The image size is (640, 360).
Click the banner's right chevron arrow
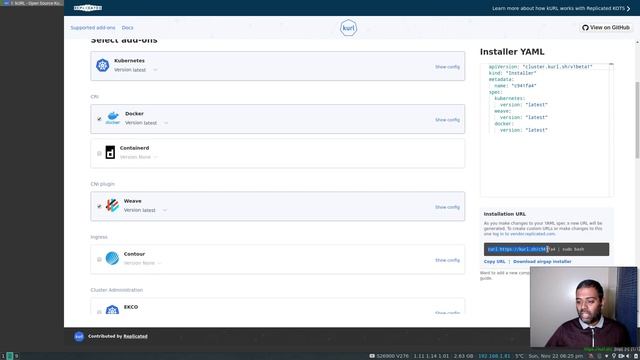[628, 8]
